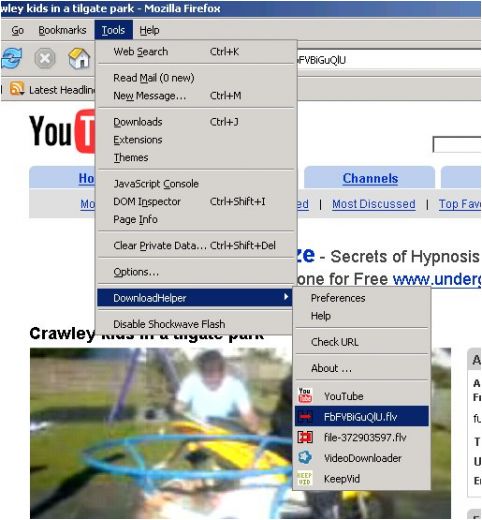Image resolution: width=482 pixels, height=520 pixels.
Task: Open About ... in DownloadHelper submenu
Action: tap(362, 368)
